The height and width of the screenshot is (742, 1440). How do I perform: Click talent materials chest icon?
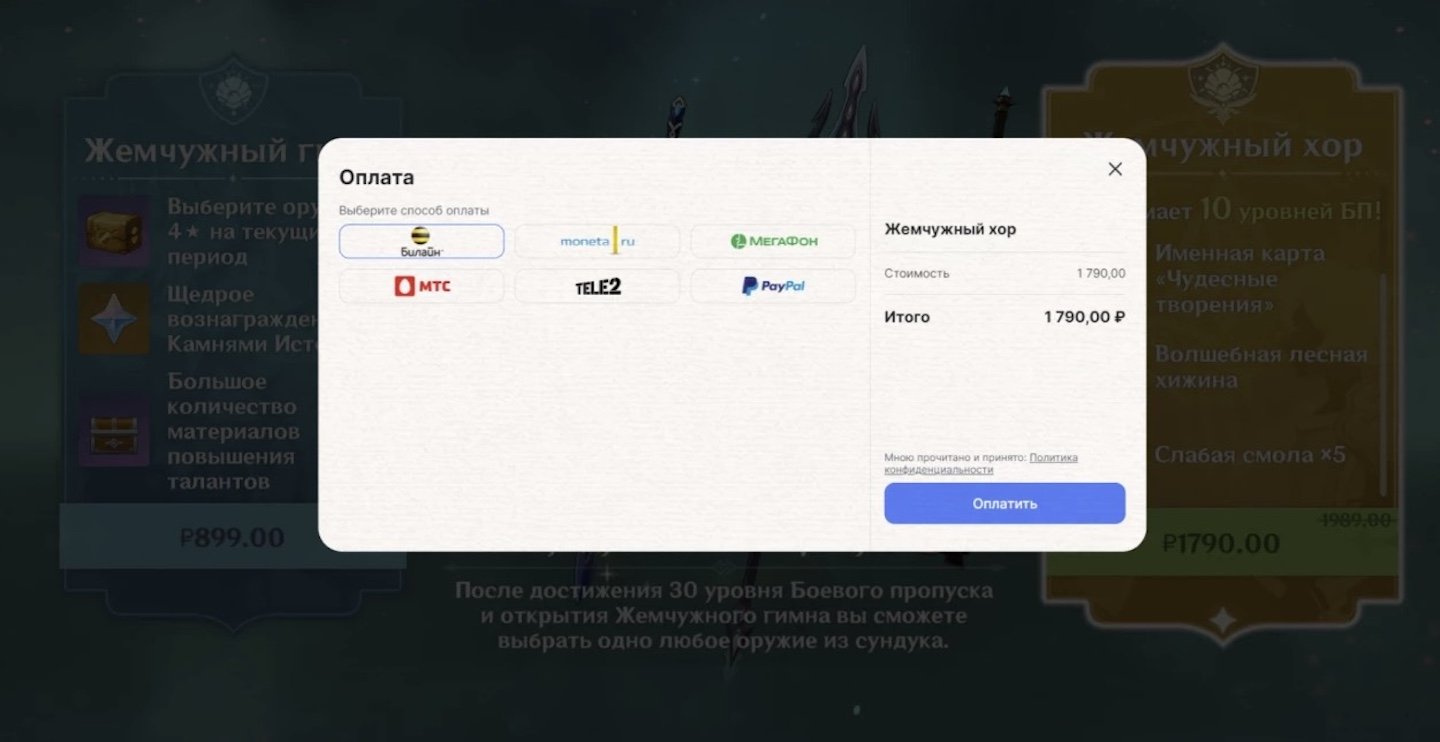tap(114, 430)
